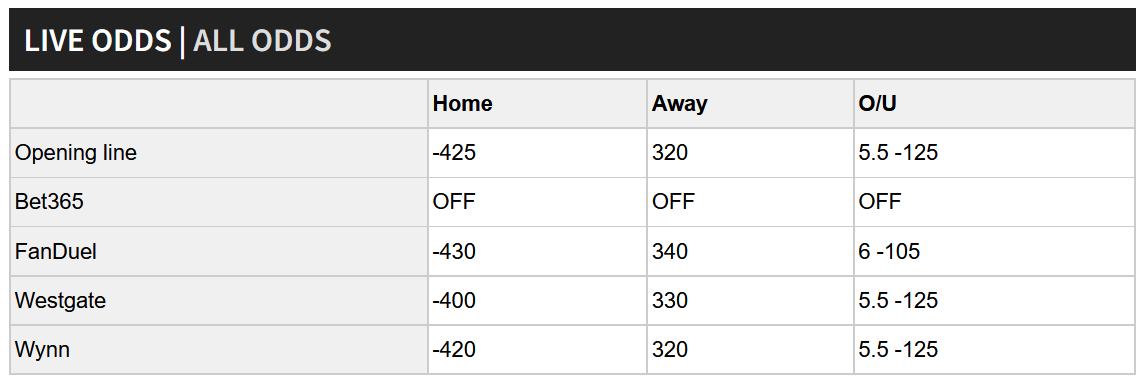Screen dimensions: 1143x382
Task: Click Opening line away odds 320
Action: coord(670,153)
